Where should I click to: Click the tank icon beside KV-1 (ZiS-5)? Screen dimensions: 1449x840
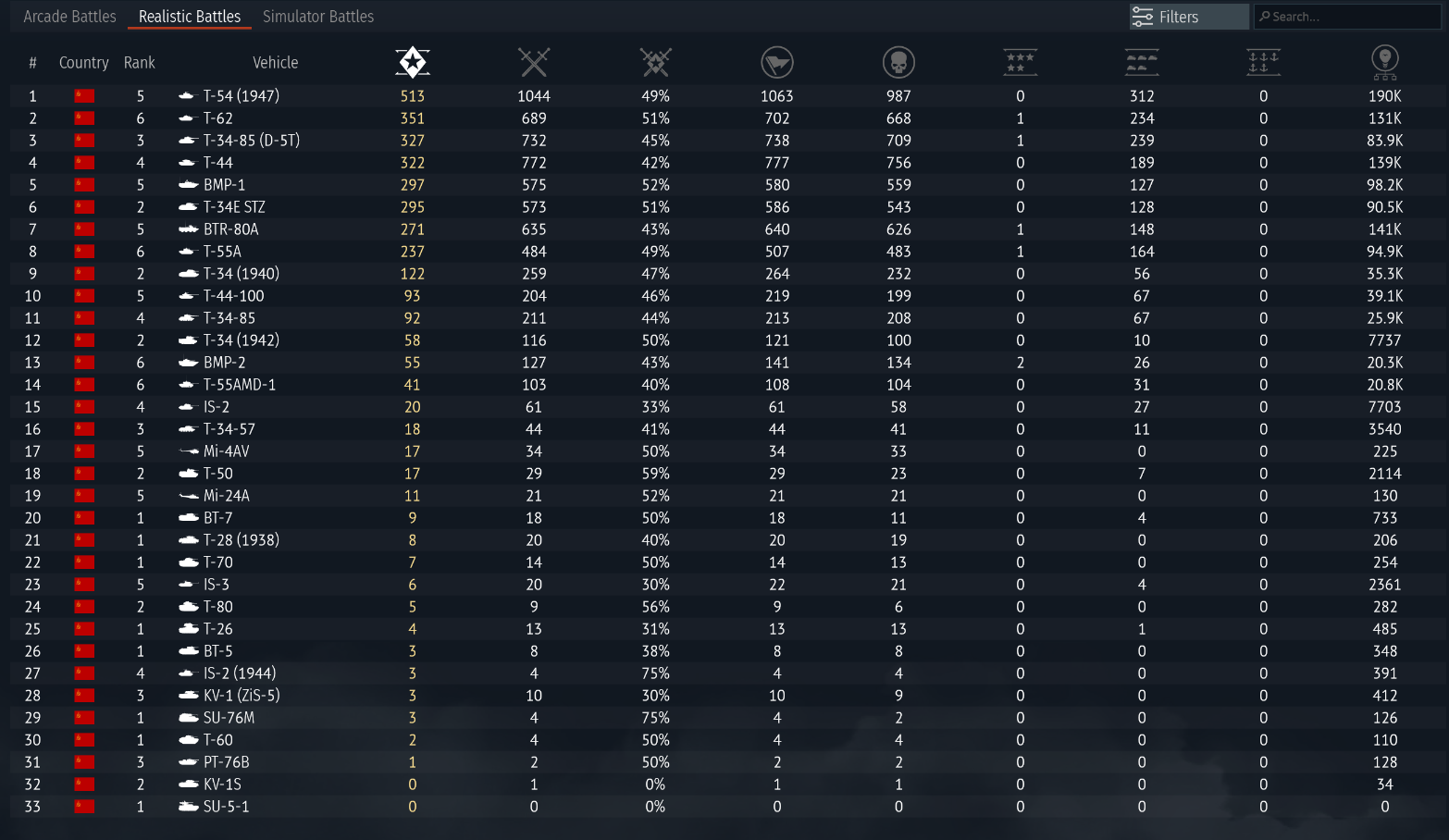pyautogui.click(x=188, y=696)
